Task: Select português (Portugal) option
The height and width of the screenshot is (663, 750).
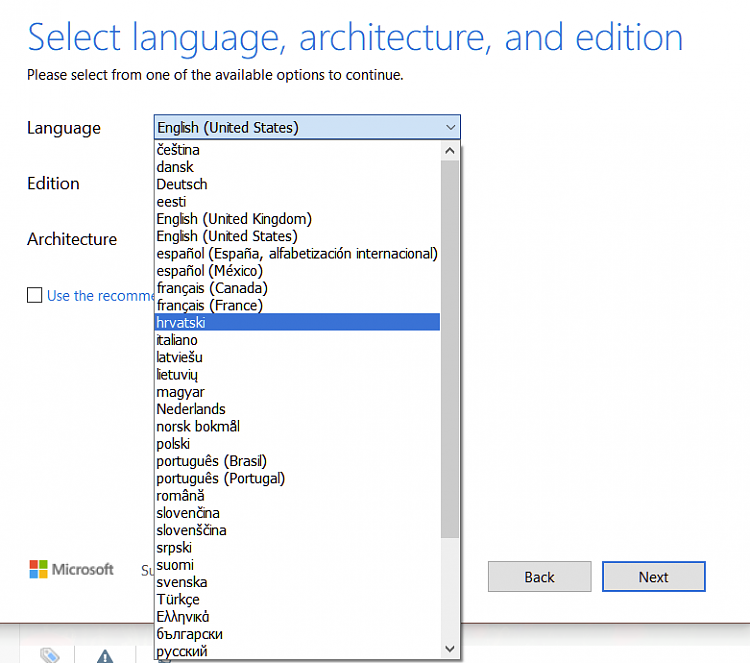Action: click(x=298, y=478)
